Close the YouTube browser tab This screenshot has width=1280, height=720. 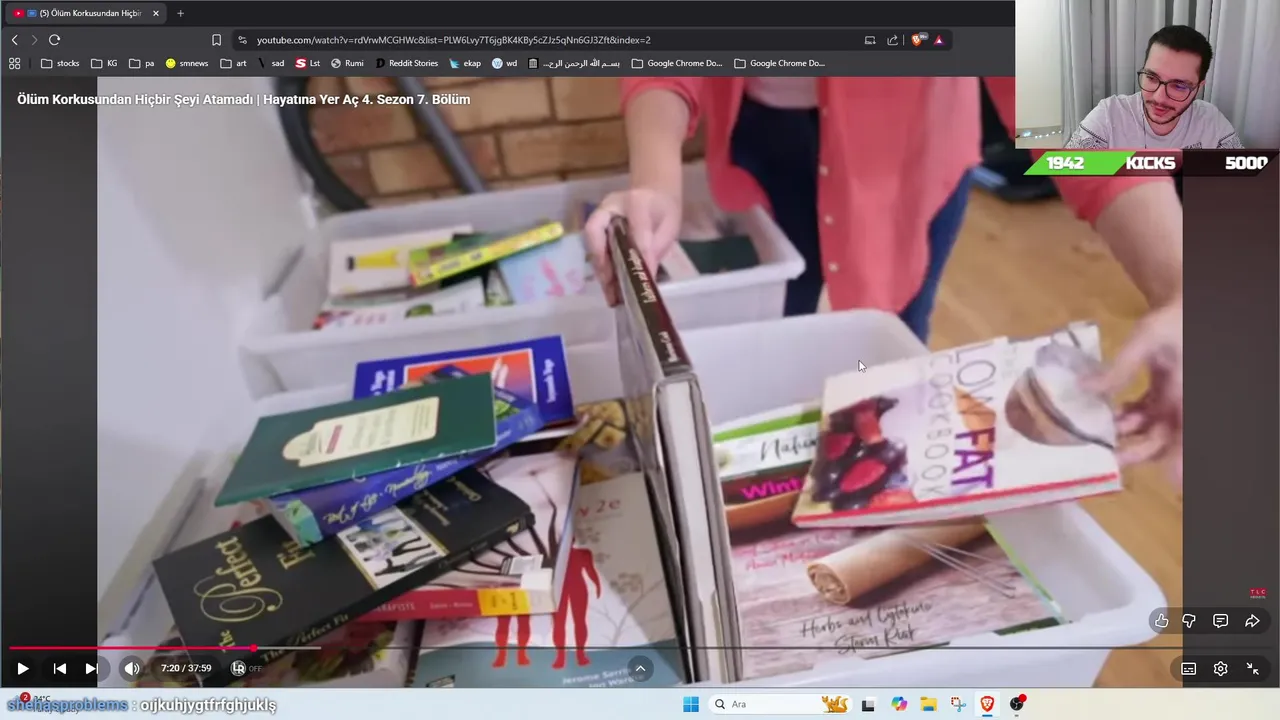(156, 13)
